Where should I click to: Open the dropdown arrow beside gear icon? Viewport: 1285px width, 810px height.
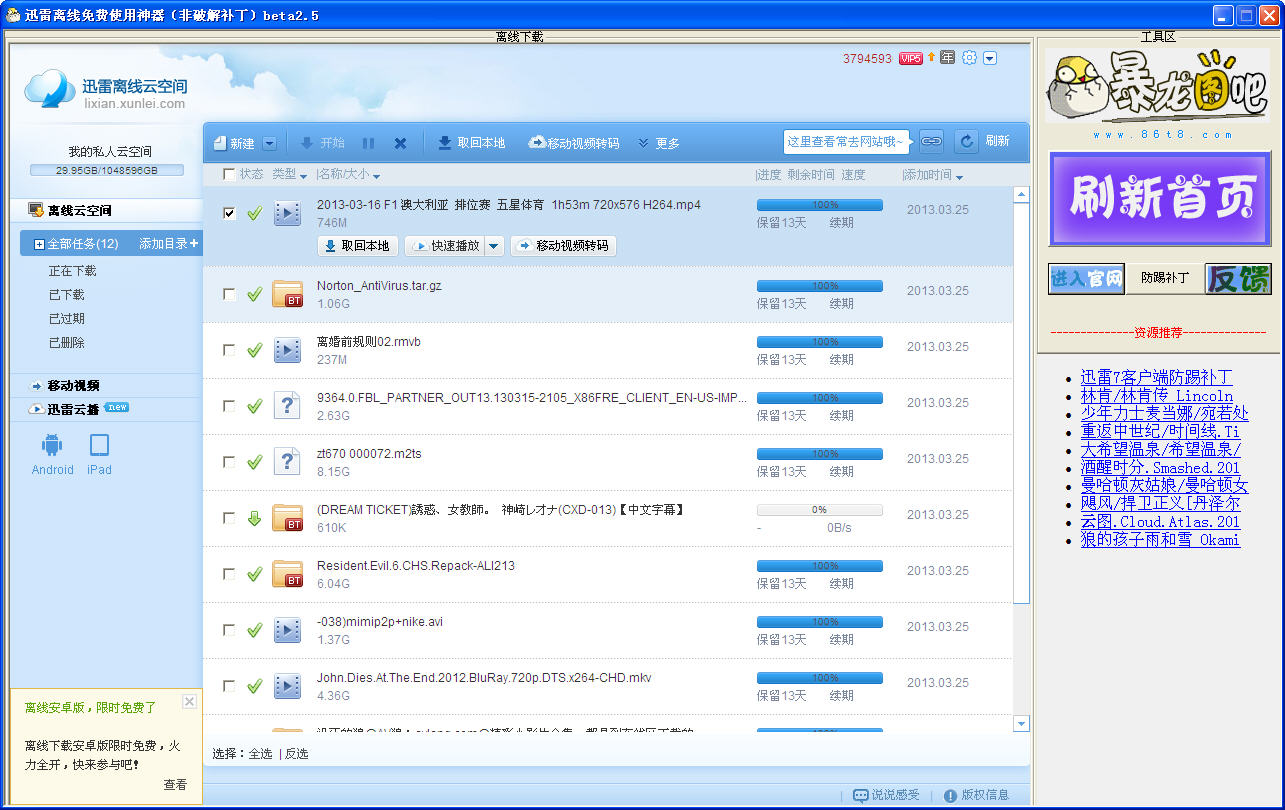pyautogui.click(x=990, y=58)
